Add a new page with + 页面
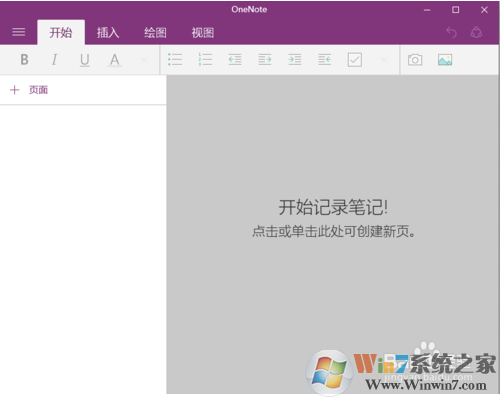Image resolution: width=503 pixels, height=399 pixels. tap(29, 90)
